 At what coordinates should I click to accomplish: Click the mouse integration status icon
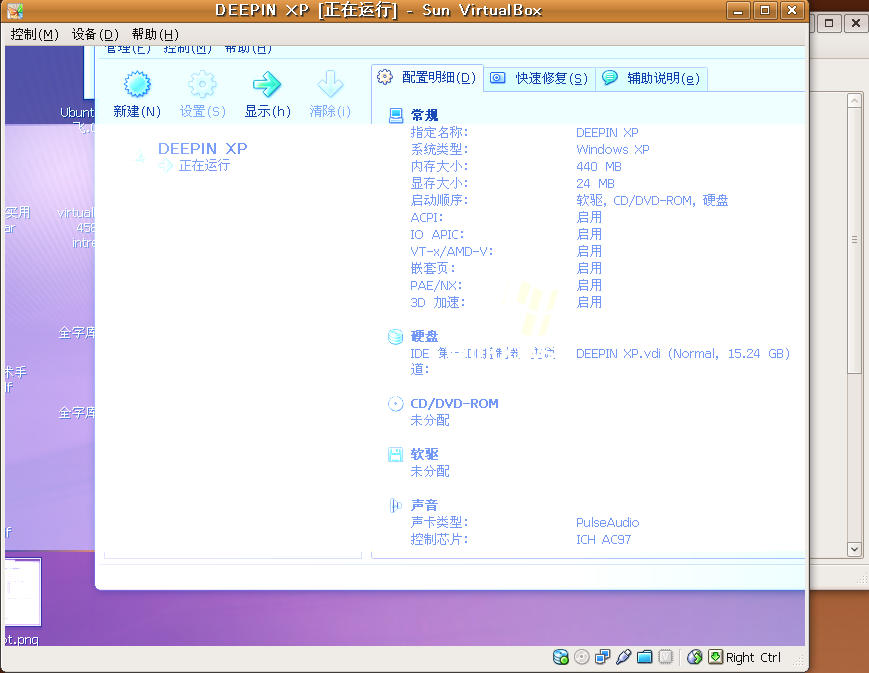tap(694, 657)
